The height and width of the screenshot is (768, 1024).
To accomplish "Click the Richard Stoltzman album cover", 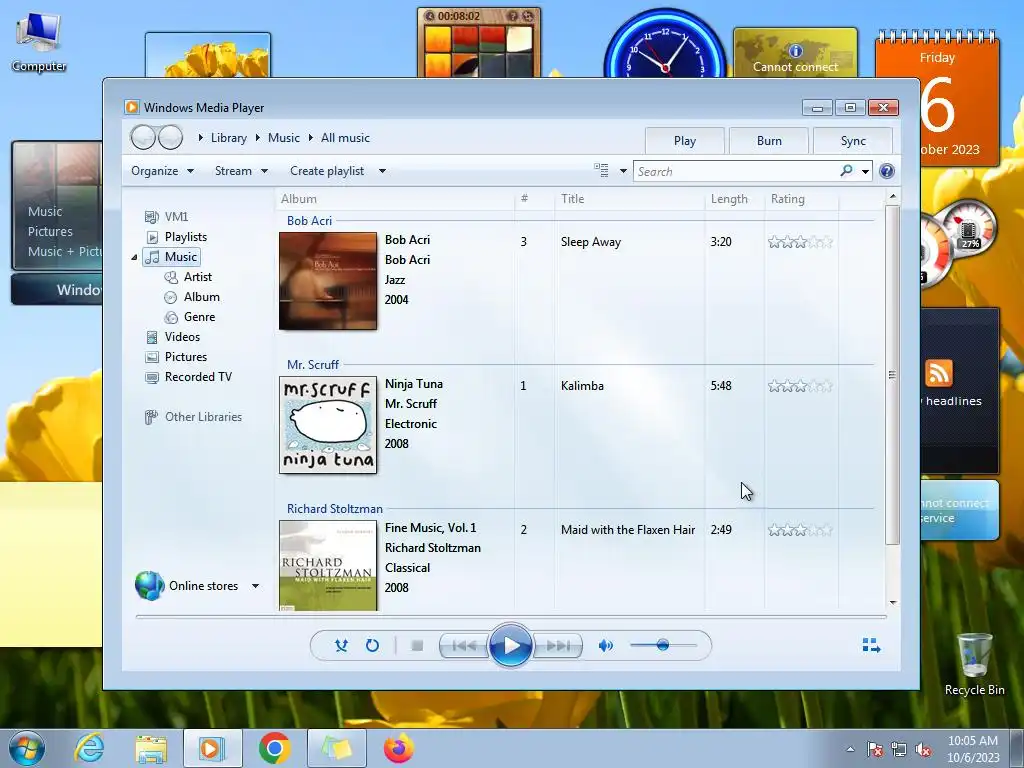I will tap(328, 566).
